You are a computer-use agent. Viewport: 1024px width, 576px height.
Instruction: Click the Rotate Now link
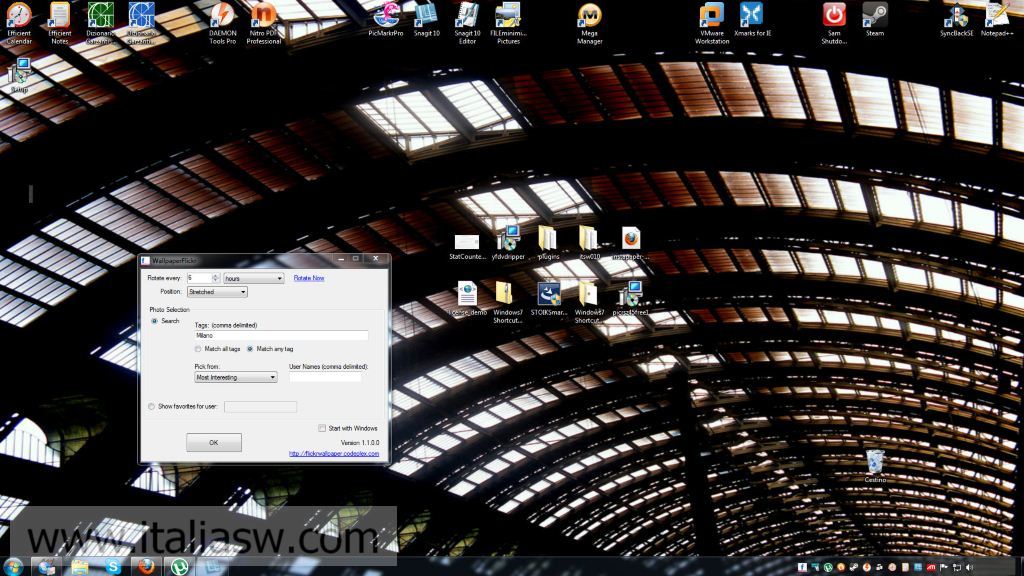click(309, 278)
